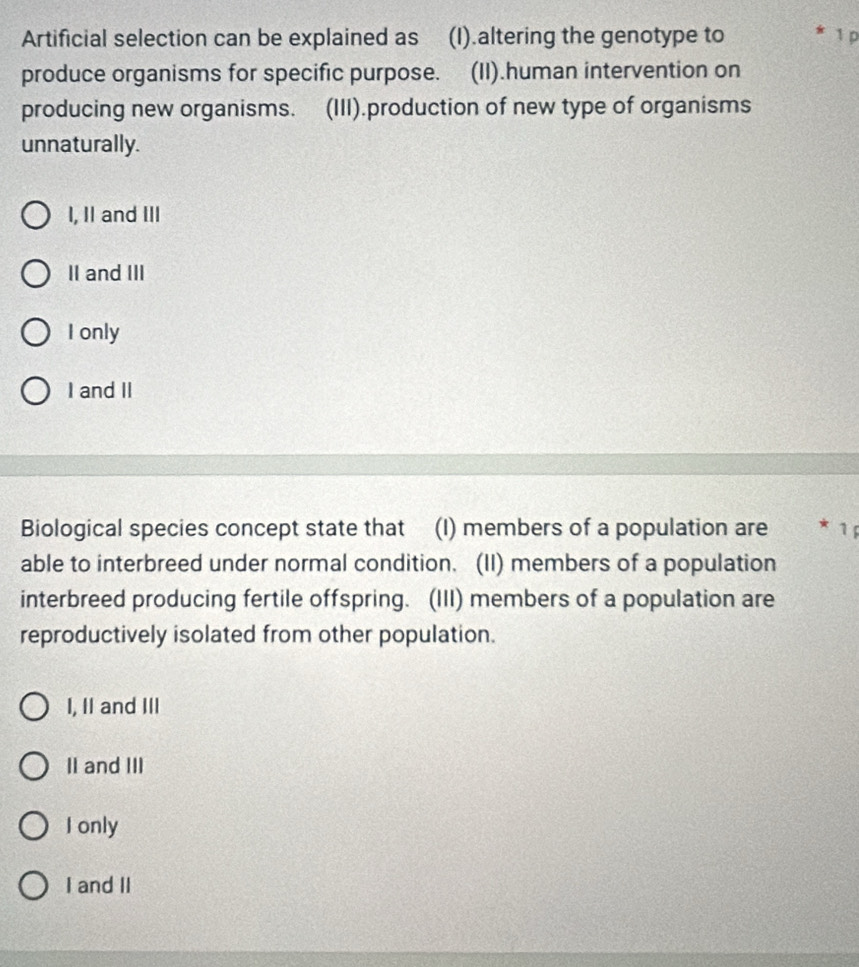Image resolution: width=859 pixels, height=967 pixels.
Task: Select 'I, II and III' for species concept question
Action: [x=36, y=707]
